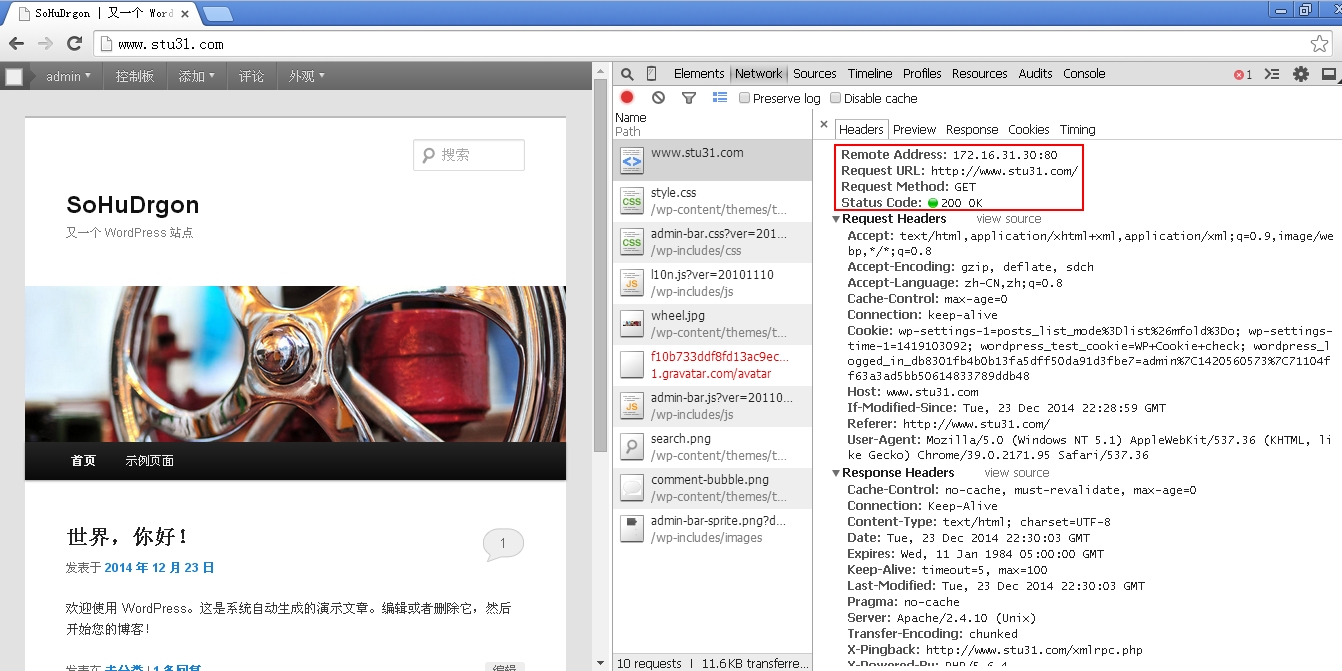The image size is (1342, 671).
Task: Bookmark this page with star icon
Action: (1319, 44)
